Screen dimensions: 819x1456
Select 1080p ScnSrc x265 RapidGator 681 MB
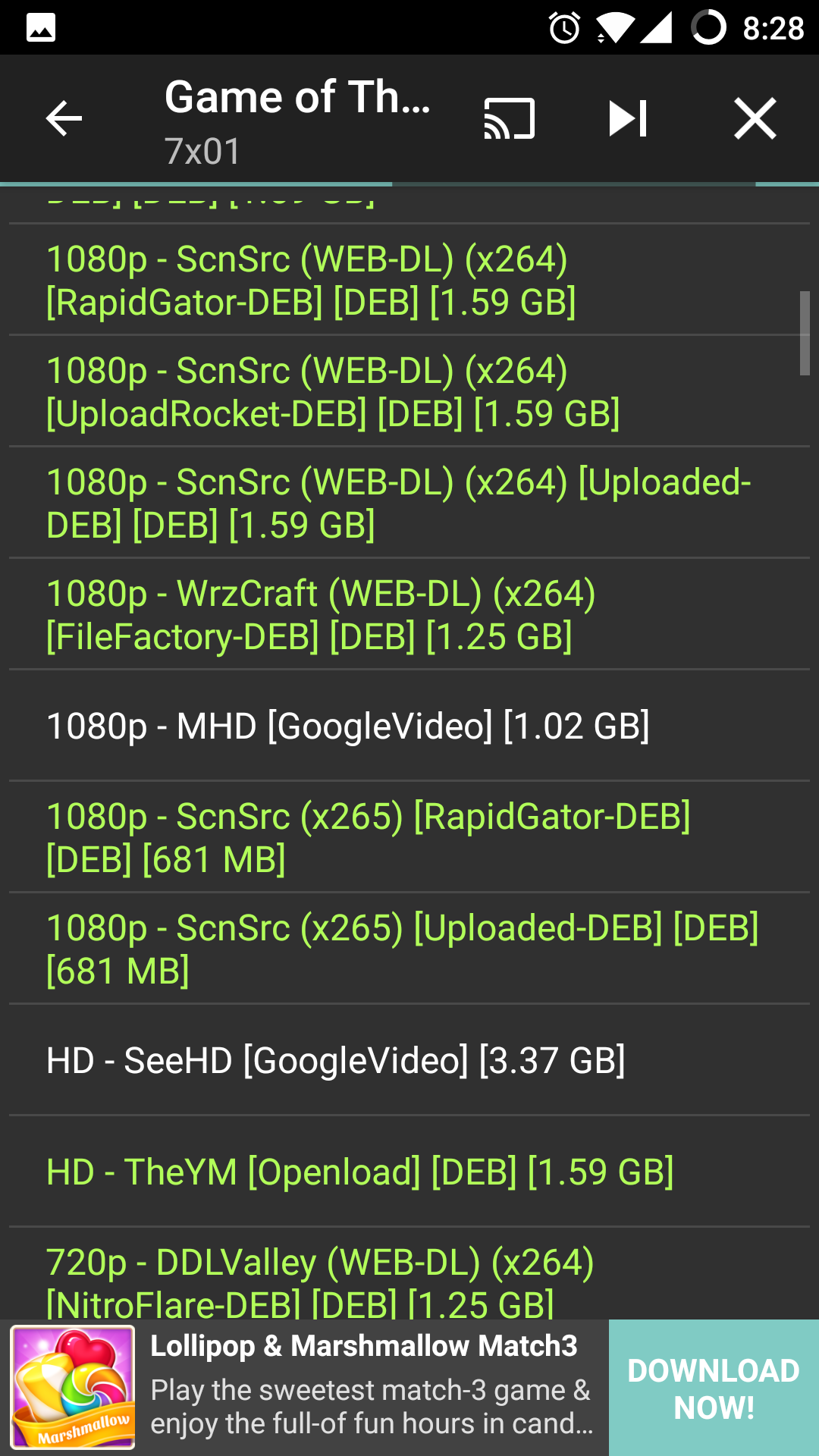click(369, 837)
